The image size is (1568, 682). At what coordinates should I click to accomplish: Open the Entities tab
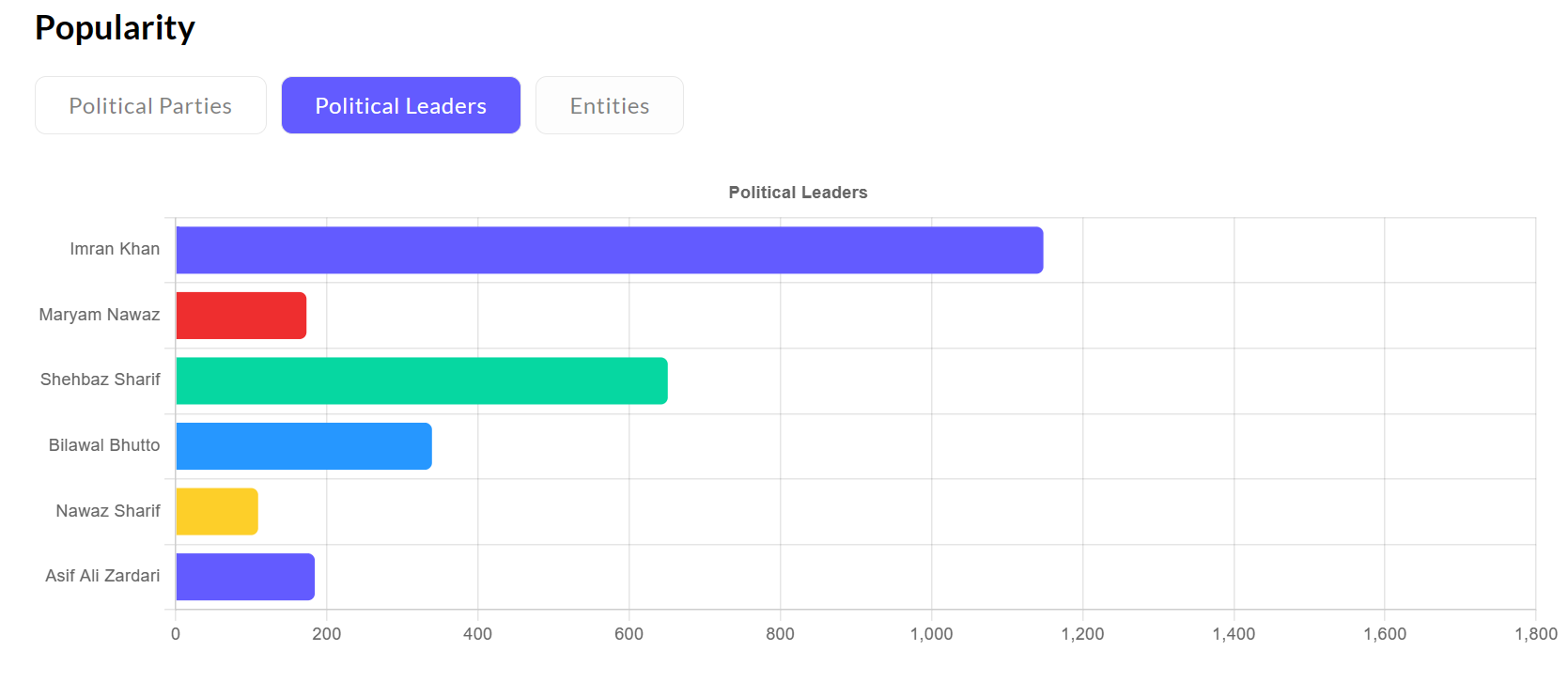610,105
